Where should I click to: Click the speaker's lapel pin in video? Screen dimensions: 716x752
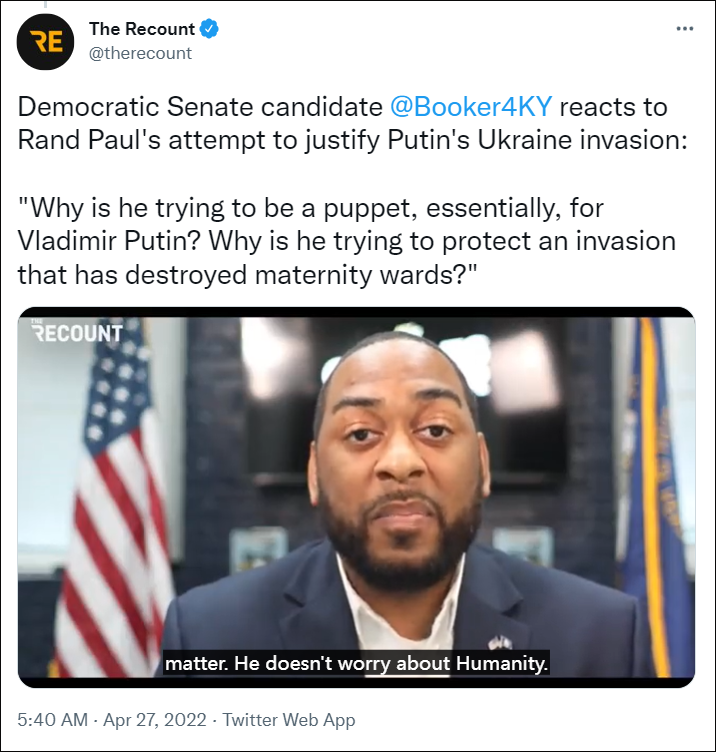[x=500, y=642]
